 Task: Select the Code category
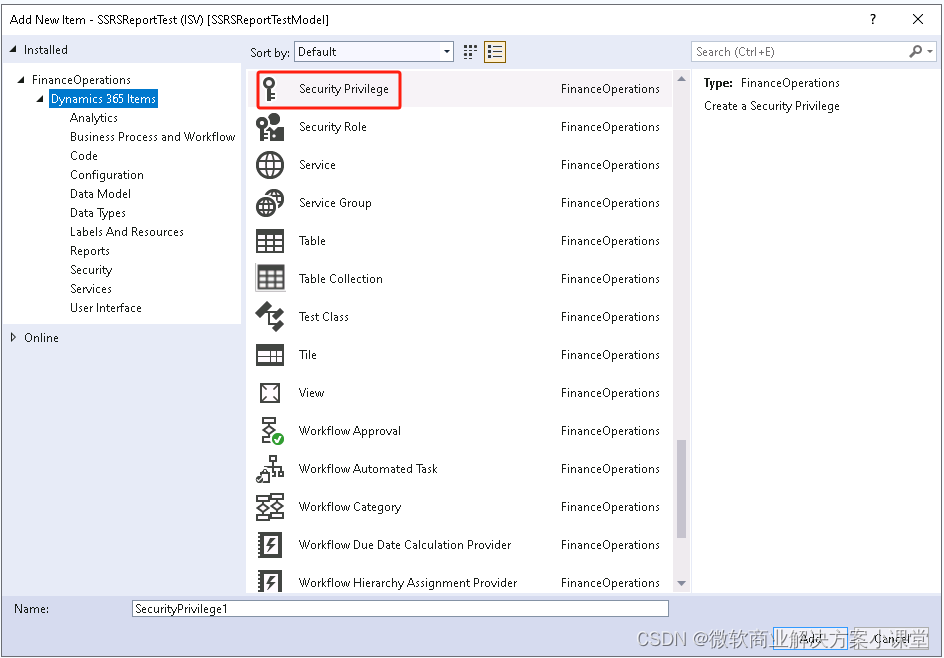coord(84,156)
